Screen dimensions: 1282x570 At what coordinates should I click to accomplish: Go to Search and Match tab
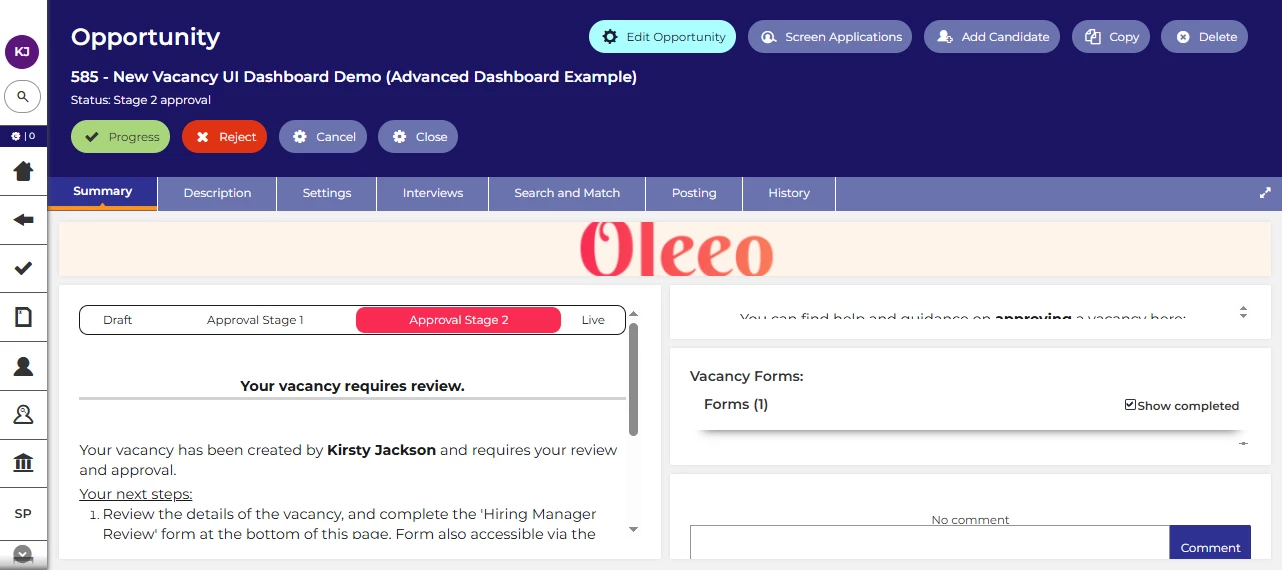pyautogui.click(x=567, y=193)
